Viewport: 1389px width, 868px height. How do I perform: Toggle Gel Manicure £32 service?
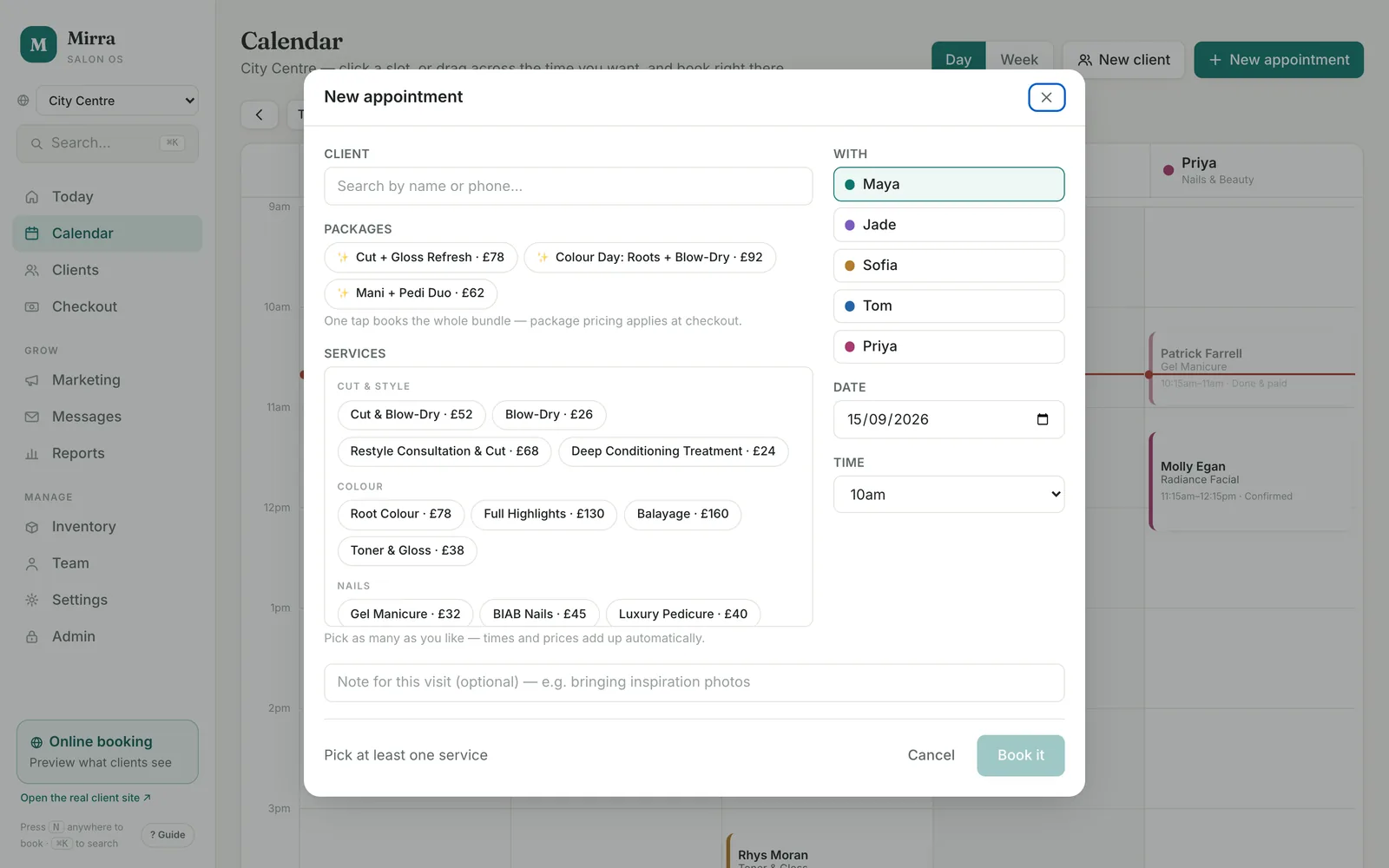pos(405,614)
